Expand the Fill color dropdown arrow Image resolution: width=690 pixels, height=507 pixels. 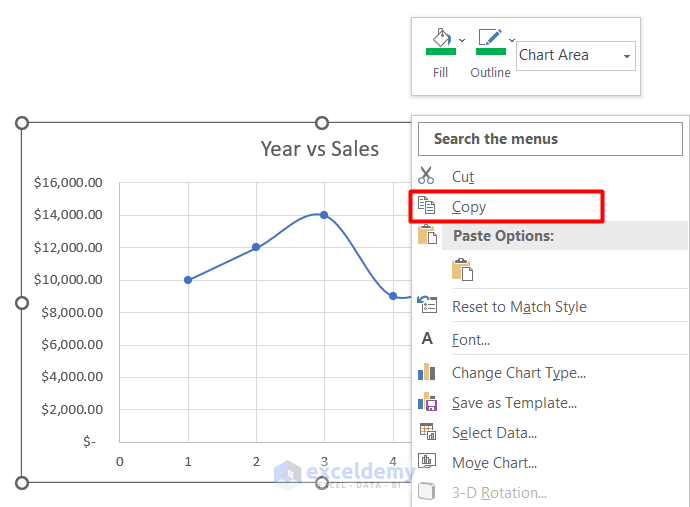coord(462,40)
